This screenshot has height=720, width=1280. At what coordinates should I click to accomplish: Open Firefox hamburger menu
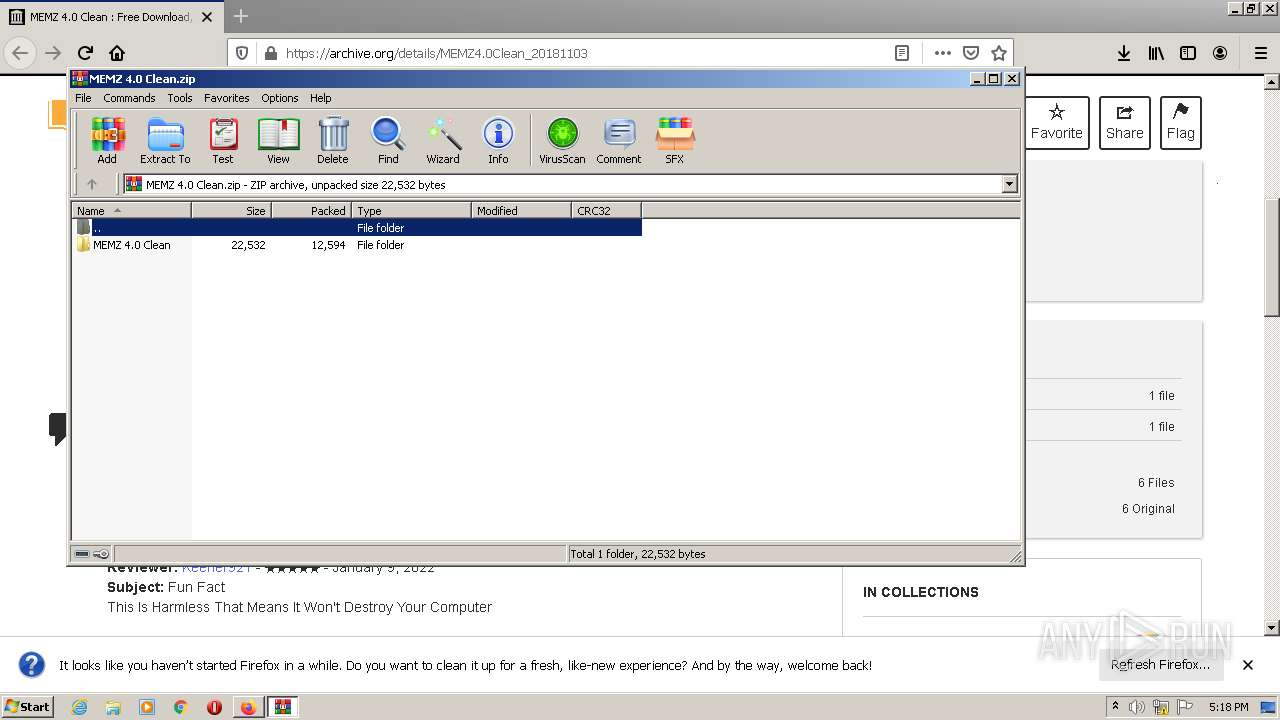click(x=1260, y=53)
